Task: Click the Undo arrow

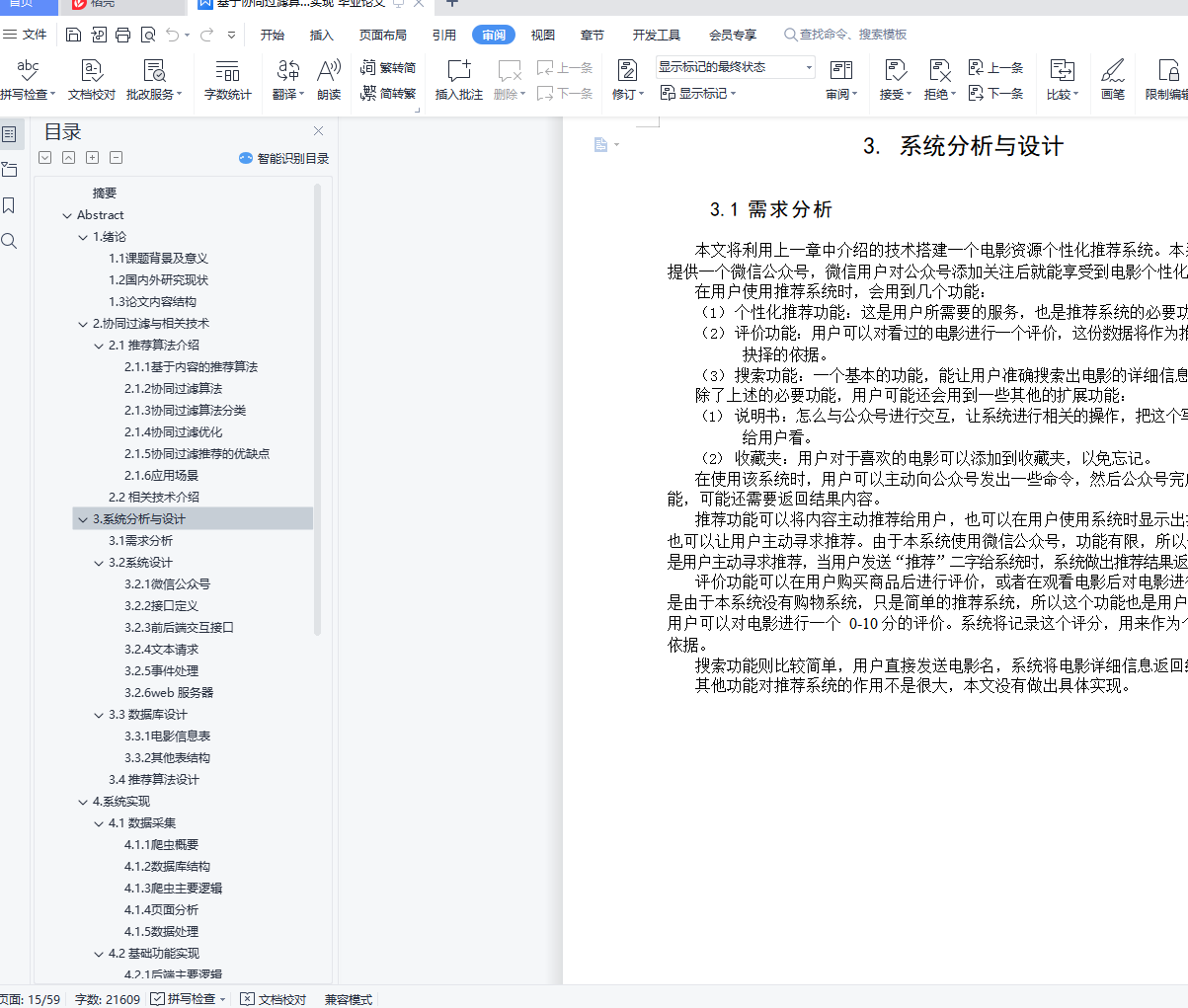Action: 173,35
